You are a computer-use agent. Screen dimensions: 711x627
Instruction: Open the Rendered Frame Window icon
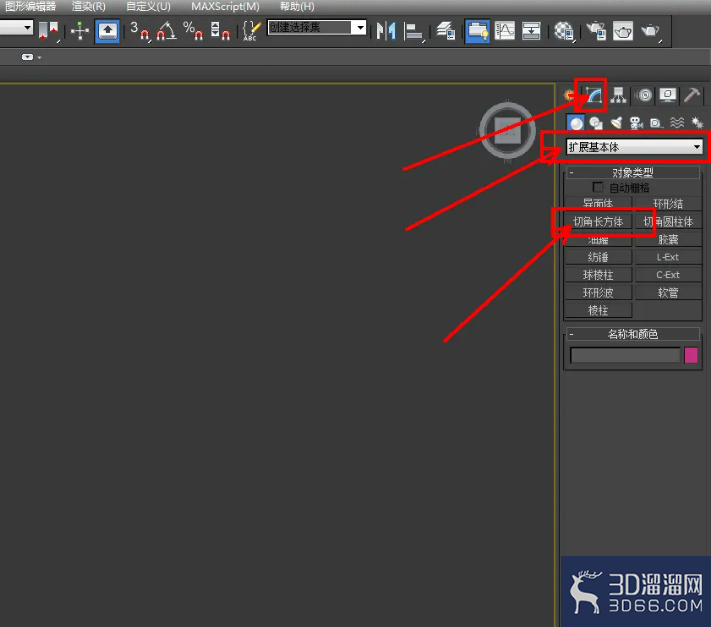(x=623, y=31)
